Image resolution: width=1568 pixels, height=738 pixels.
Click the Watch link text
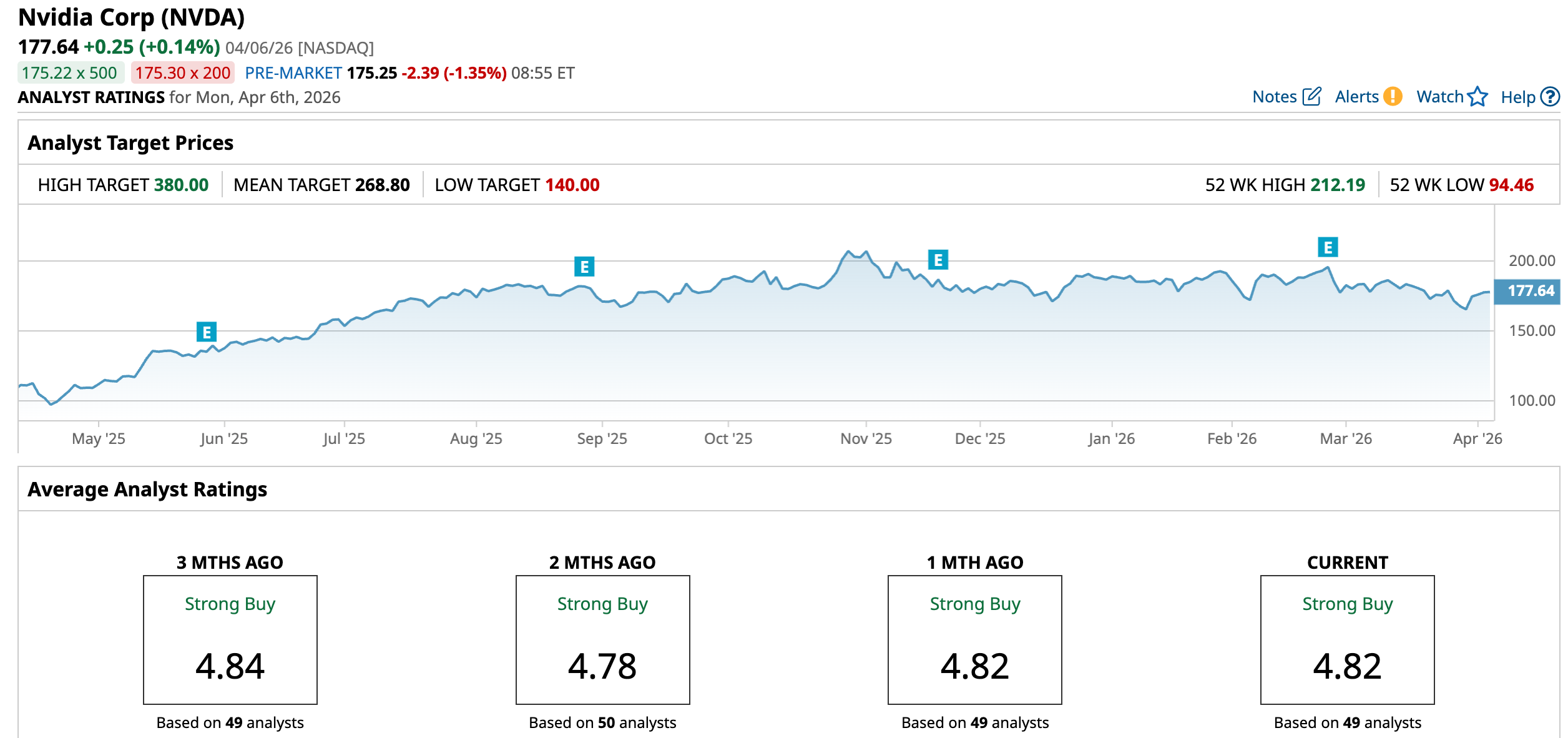(x=1439, y=97)
